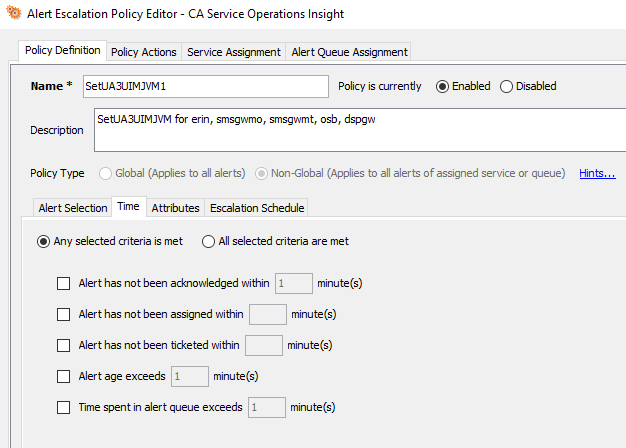Go to Alert Queue Assignment tab

[349, 52]
